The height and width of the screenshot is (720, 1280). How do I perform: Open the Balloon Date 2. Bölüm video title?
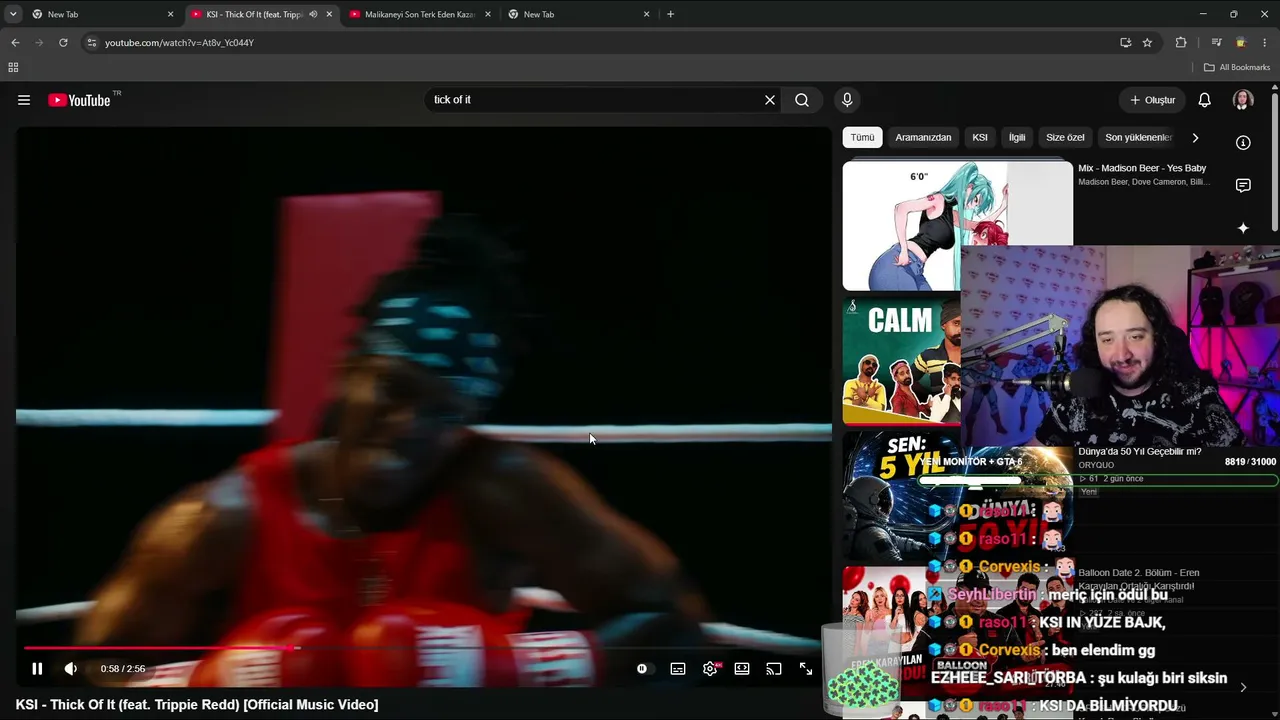1139,579
